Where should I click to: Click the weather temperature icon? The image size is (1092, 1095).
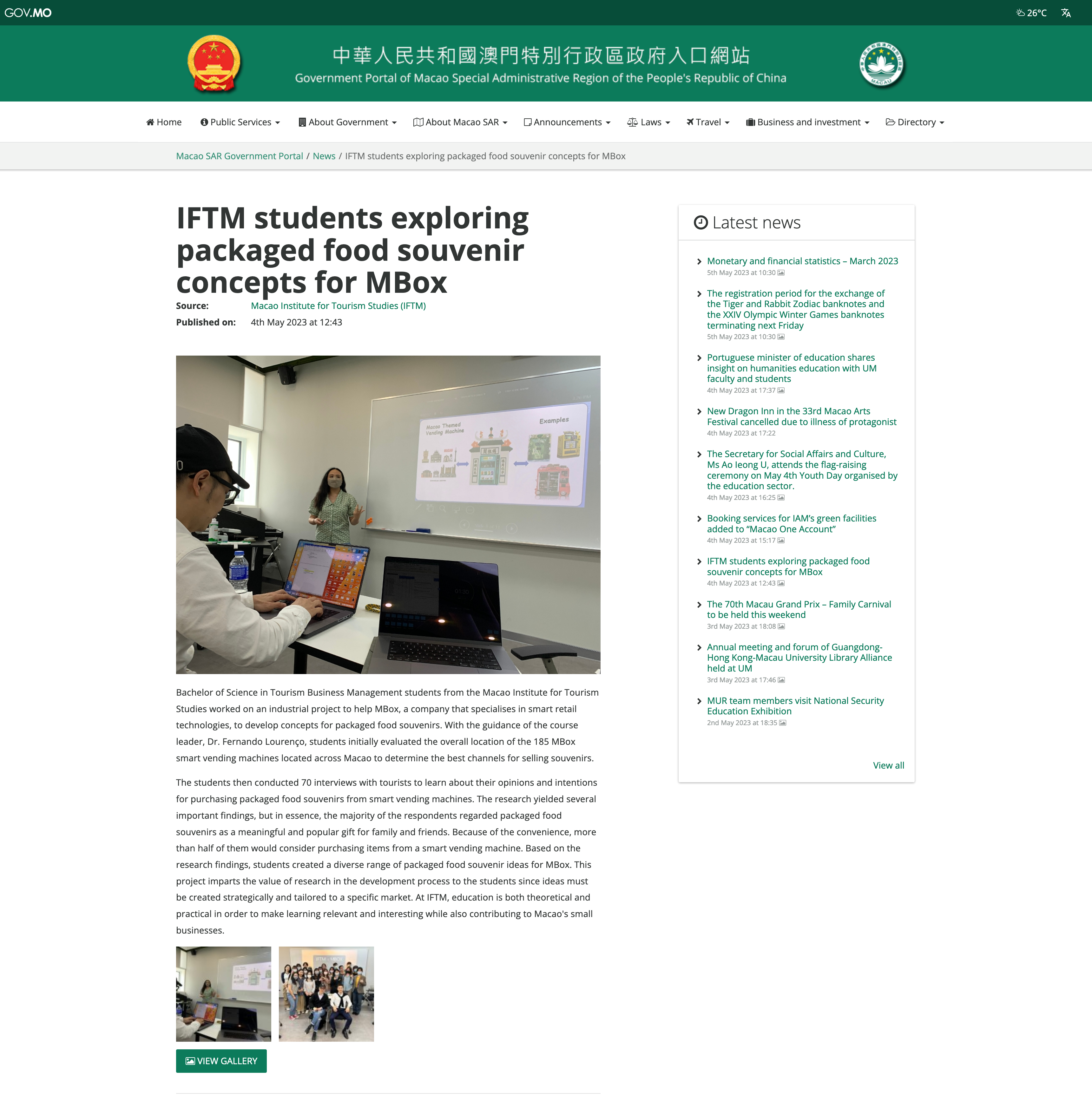(1021, 12)
